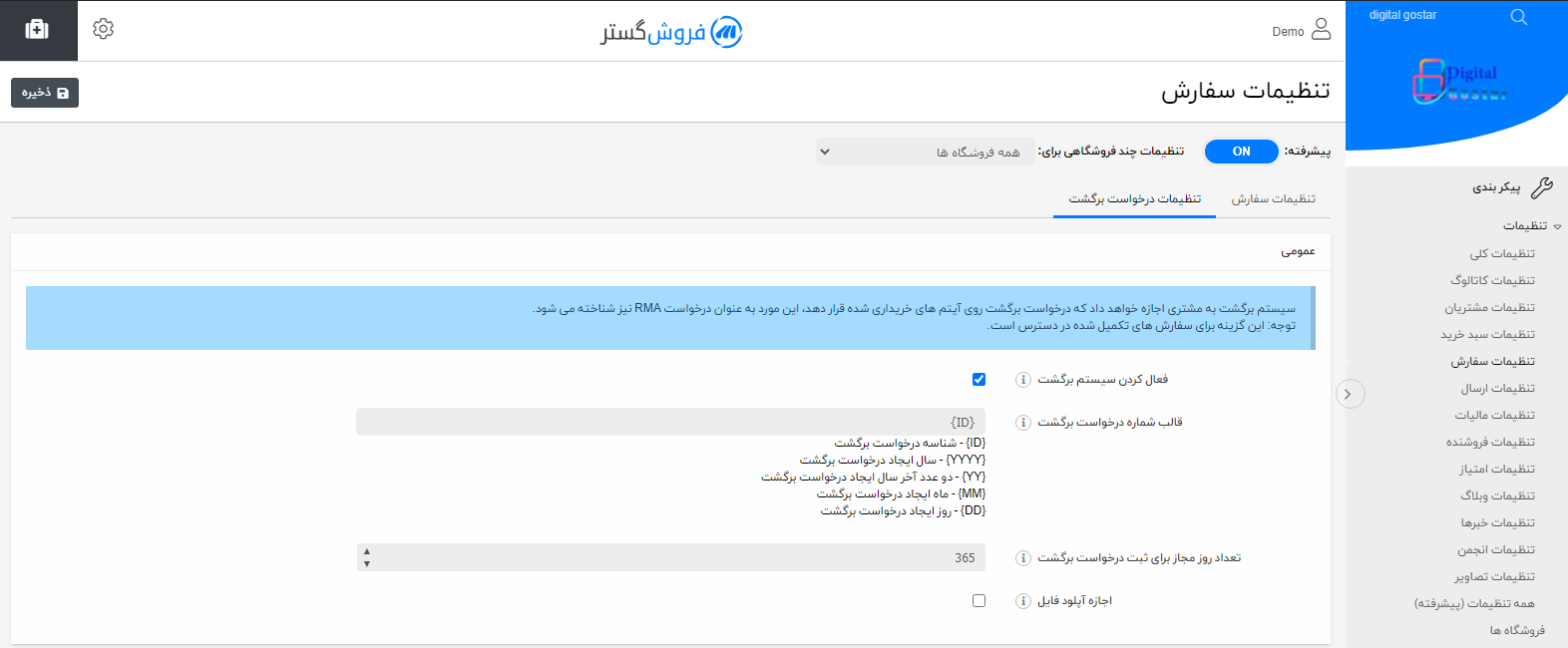
Task: Open تنظیمات فروشنده in sidebar
Action: [1491, 443]
